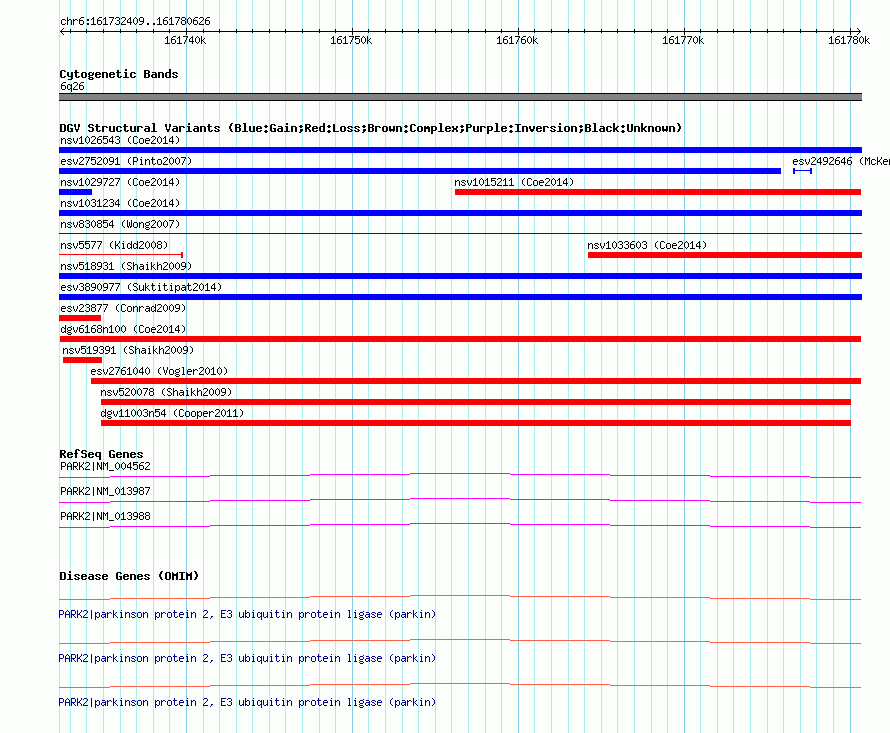
Task: Click the magenta gene line under PARK2|NM_004562
Action: [460, 475]
